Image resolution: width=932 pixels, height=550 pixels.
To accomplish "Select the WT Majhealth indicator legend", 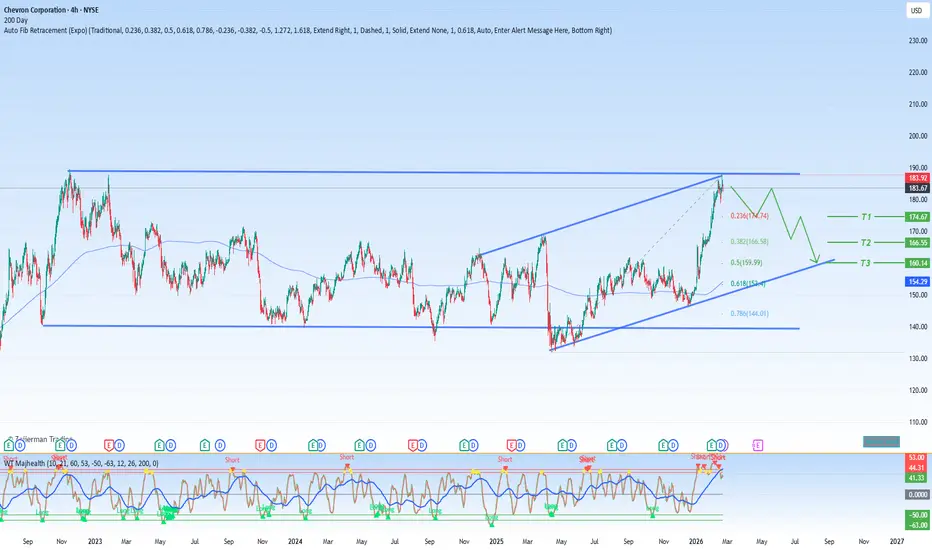I will pyautogui.click(x=81, y=463).
